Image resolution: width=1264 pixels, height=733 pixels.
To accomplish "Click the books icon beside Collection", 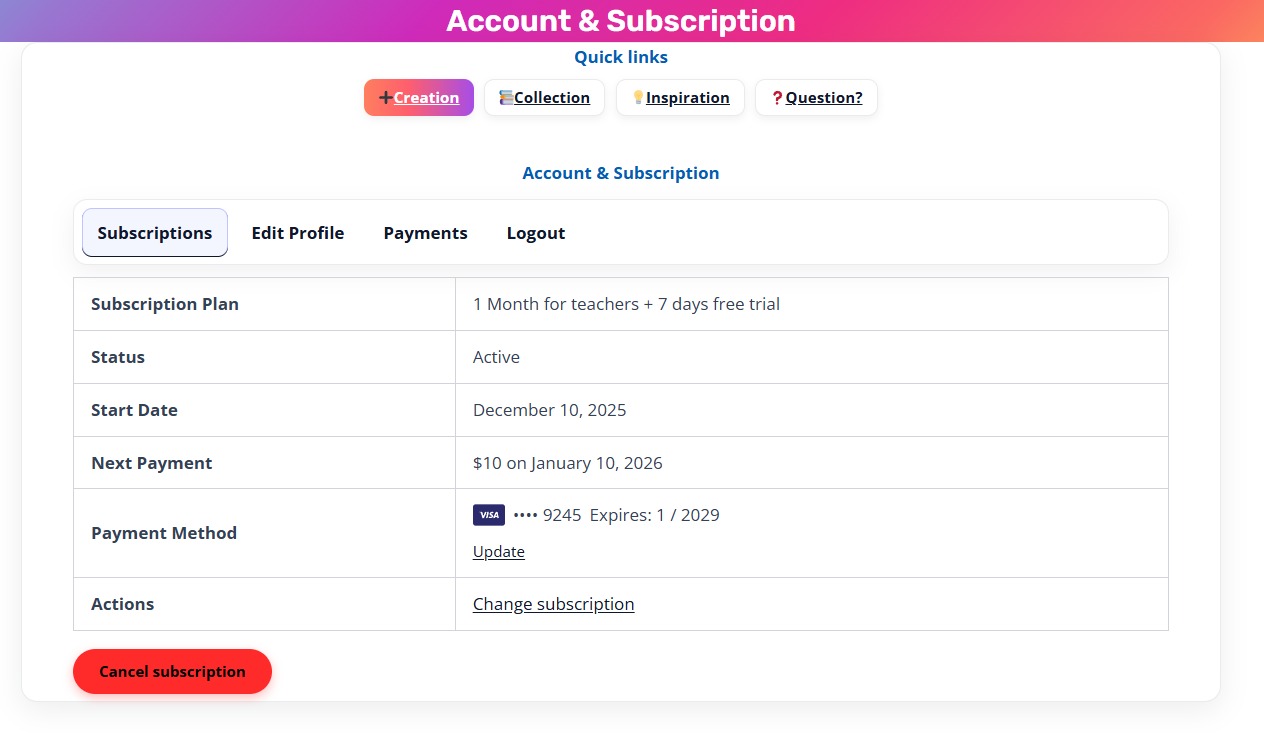I will [506, 98].
